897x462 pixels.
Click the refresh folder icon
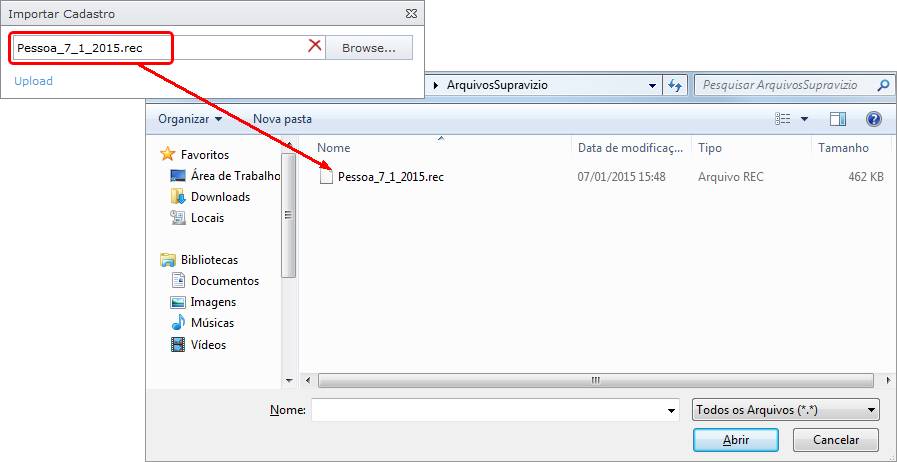(675, 86)
